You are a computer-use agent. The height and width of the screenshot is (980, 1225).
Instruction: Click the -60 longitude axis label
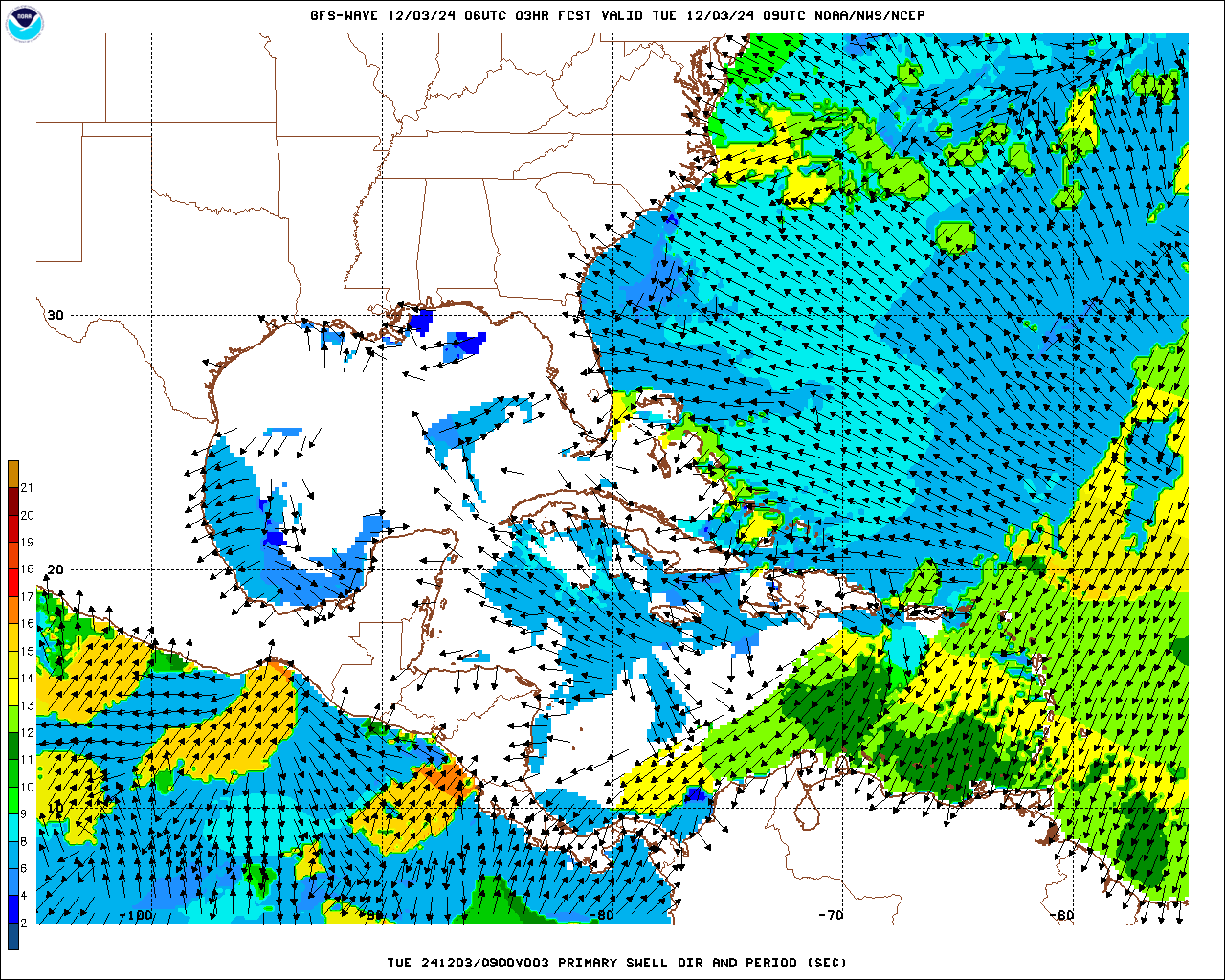1060,915
